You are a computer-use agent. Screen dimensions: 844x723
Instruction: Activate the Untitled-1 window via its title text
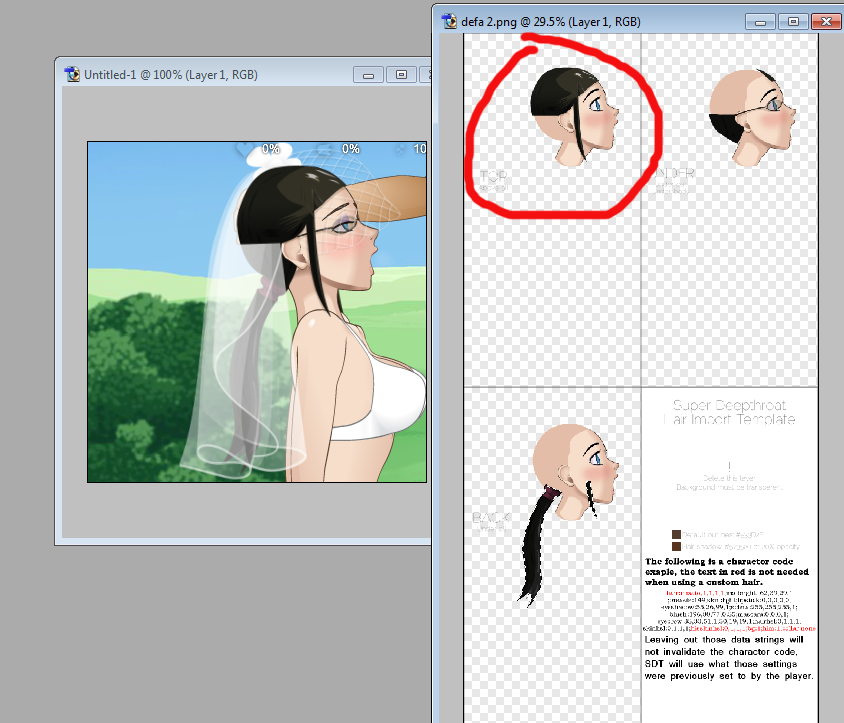pyautogui.click(x=171, y=74)
